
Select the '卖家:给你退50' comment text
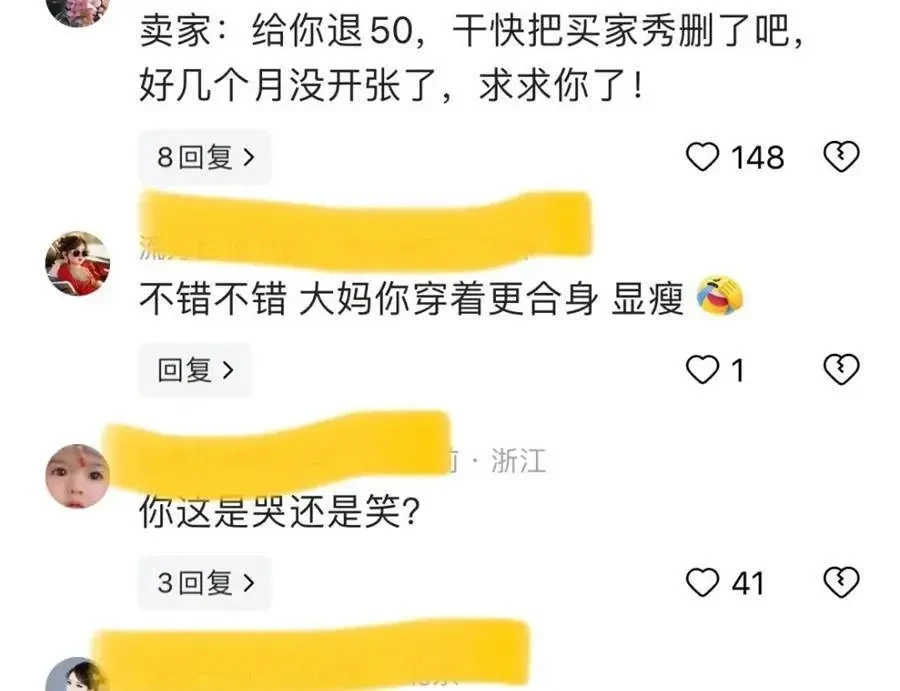point(471,57)
